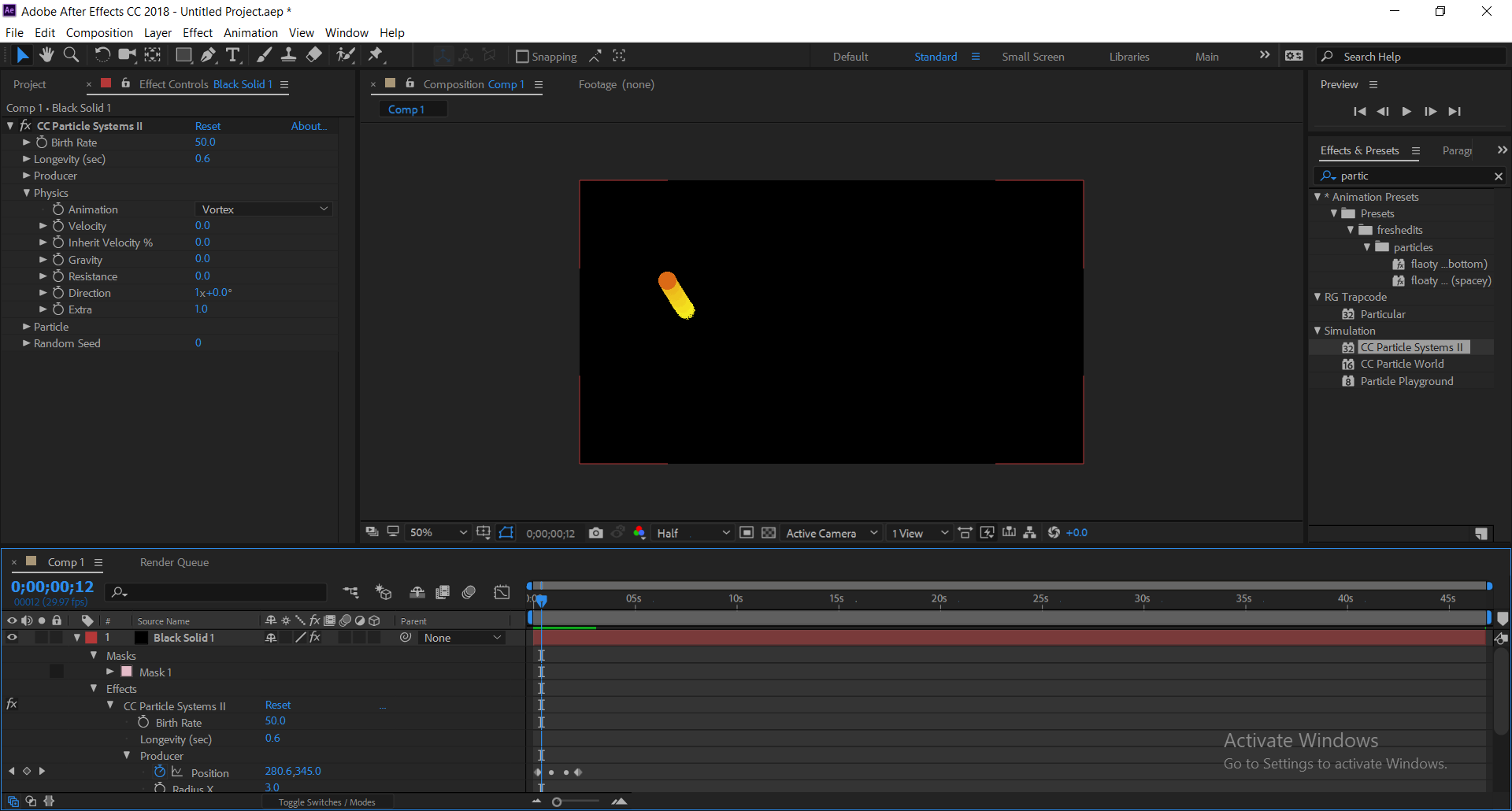
Task: Select the Hand tool in the toolbar
Action: pos(46,55)
